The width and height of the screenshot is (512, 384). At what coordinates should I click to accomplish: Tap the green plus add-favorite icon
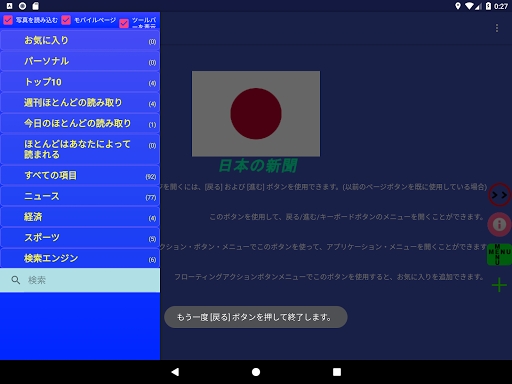tap(499, 285)
